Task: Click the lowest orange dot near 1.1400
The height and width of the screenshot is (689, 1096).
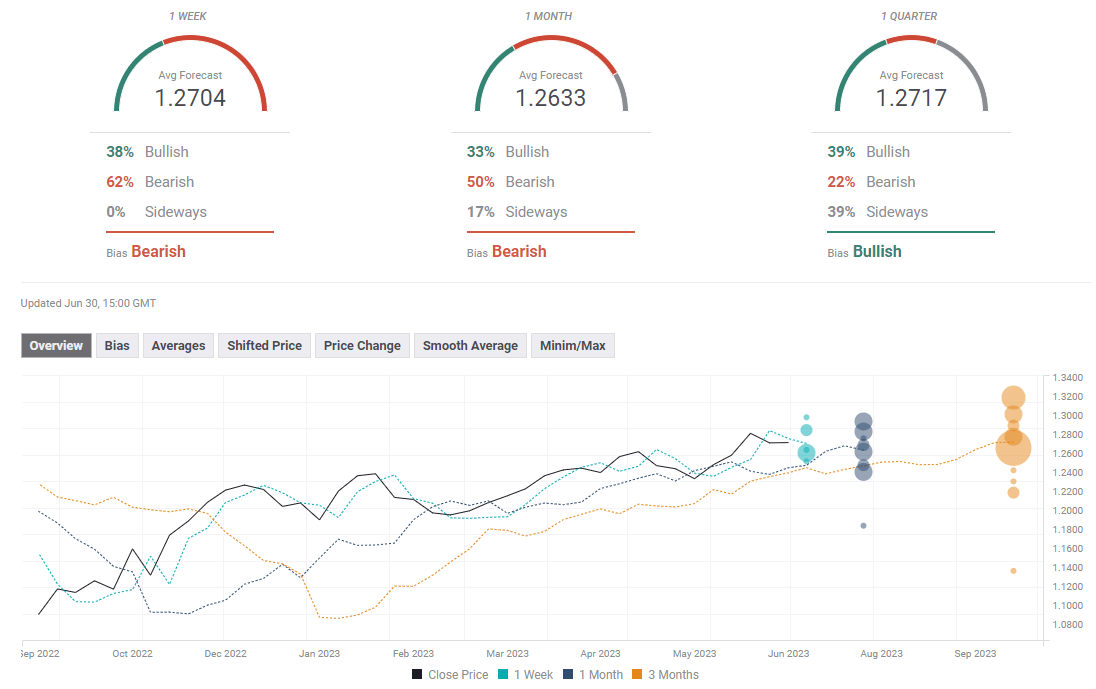Action: click(x=1013, y=571)
